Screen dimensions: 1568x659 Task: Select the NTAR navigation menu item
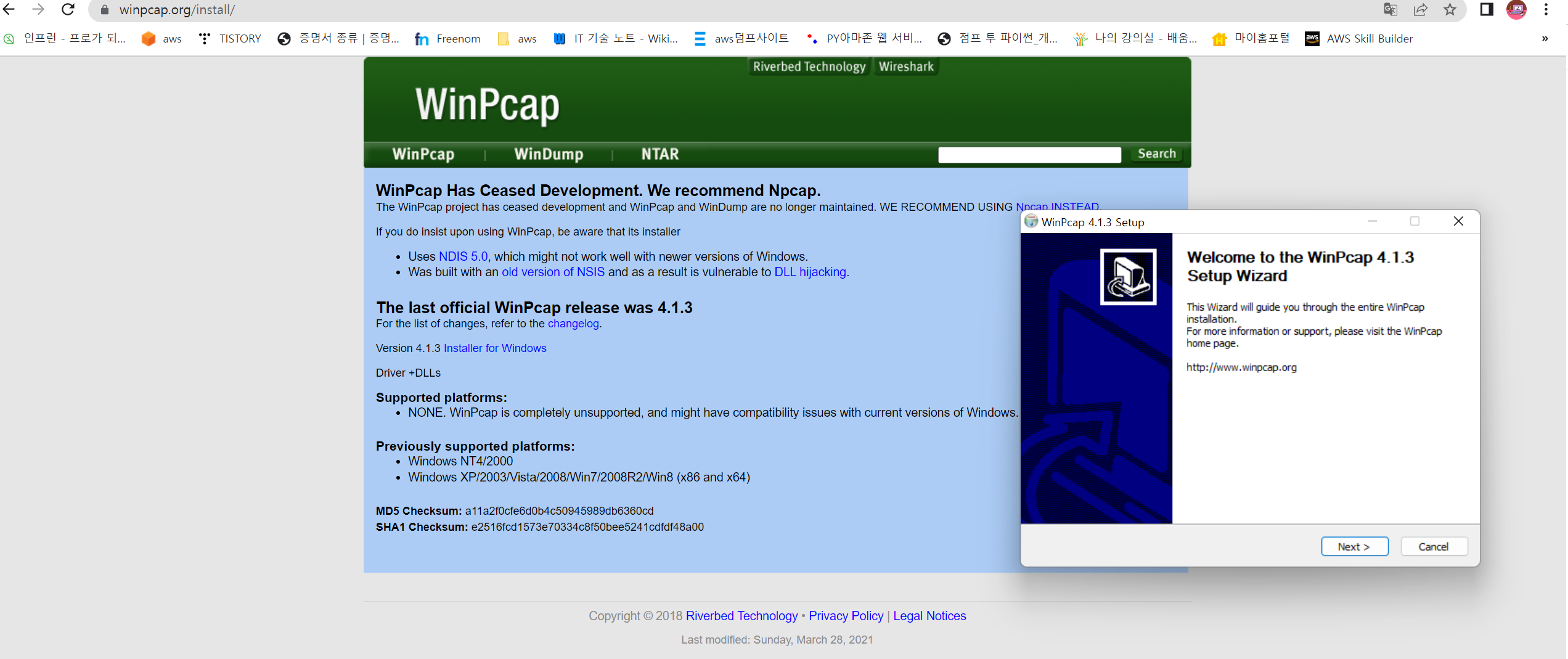[660, 154]
